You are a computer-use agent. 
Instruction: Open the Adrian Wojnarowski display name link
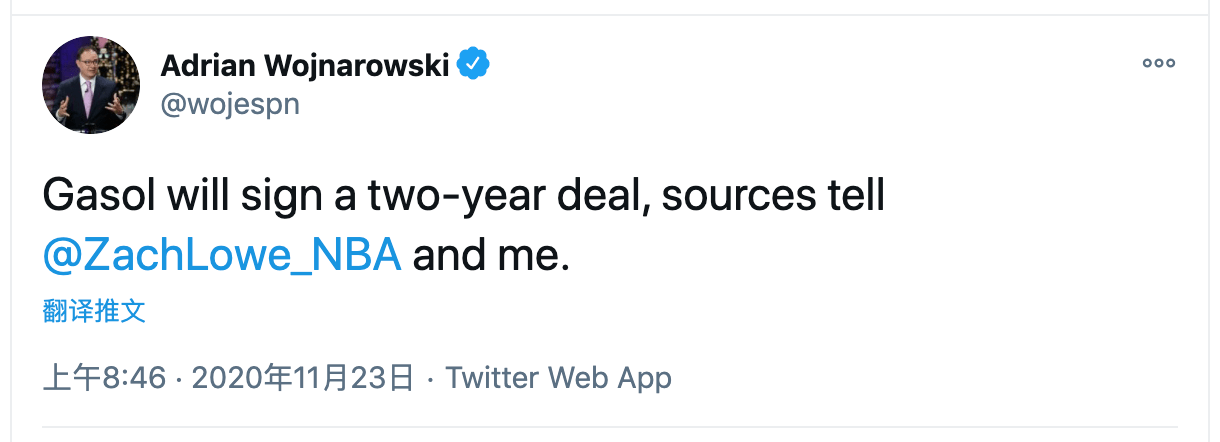[x=305, y=65]
